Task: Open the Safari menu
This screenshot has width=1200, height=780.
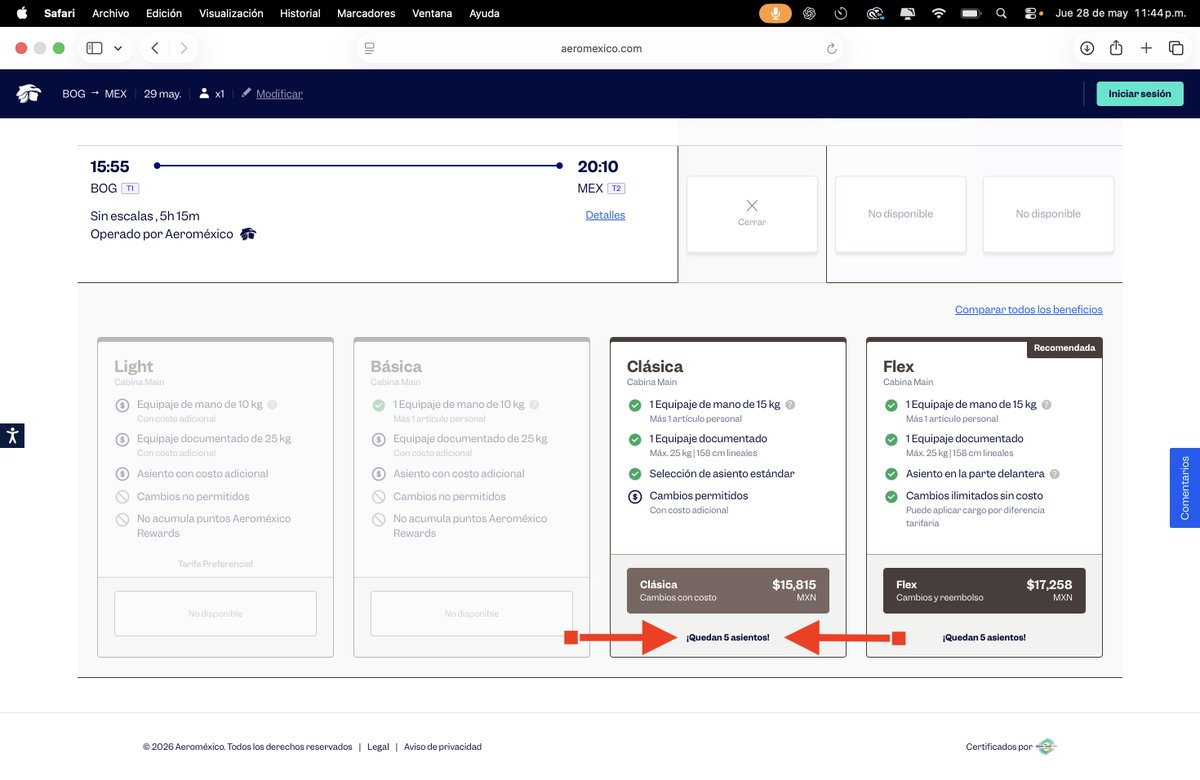Action: tap(59, 13)
